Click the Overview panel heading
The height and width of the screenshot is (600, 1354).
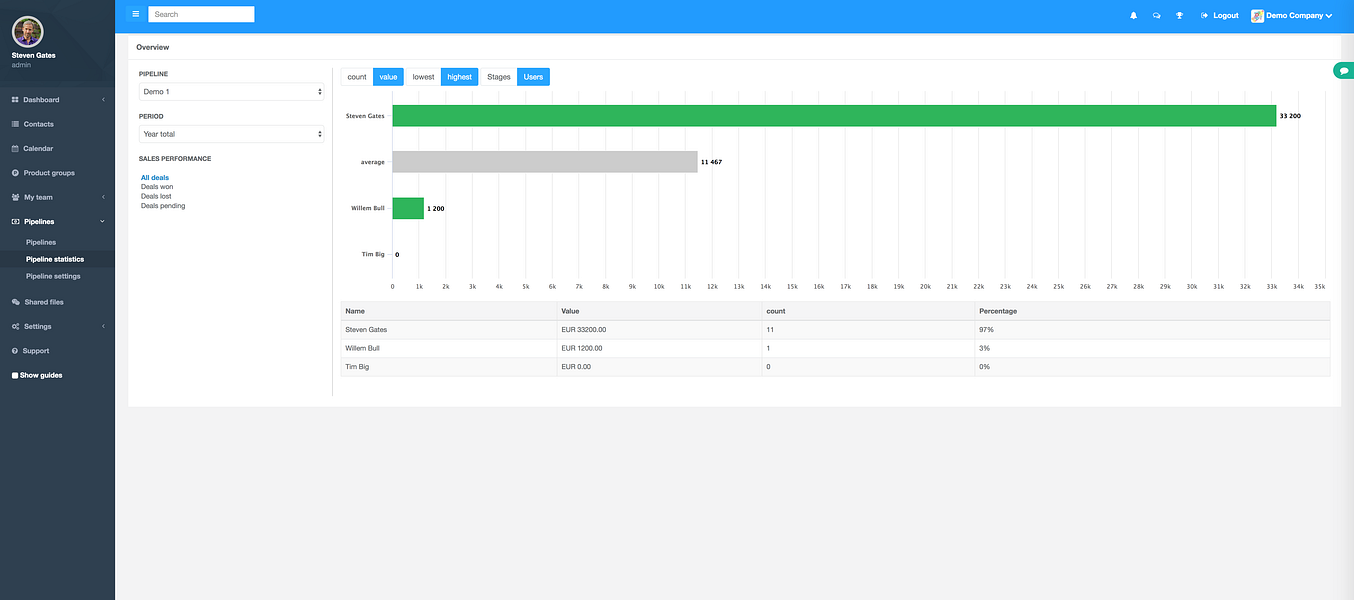[153, 47]
